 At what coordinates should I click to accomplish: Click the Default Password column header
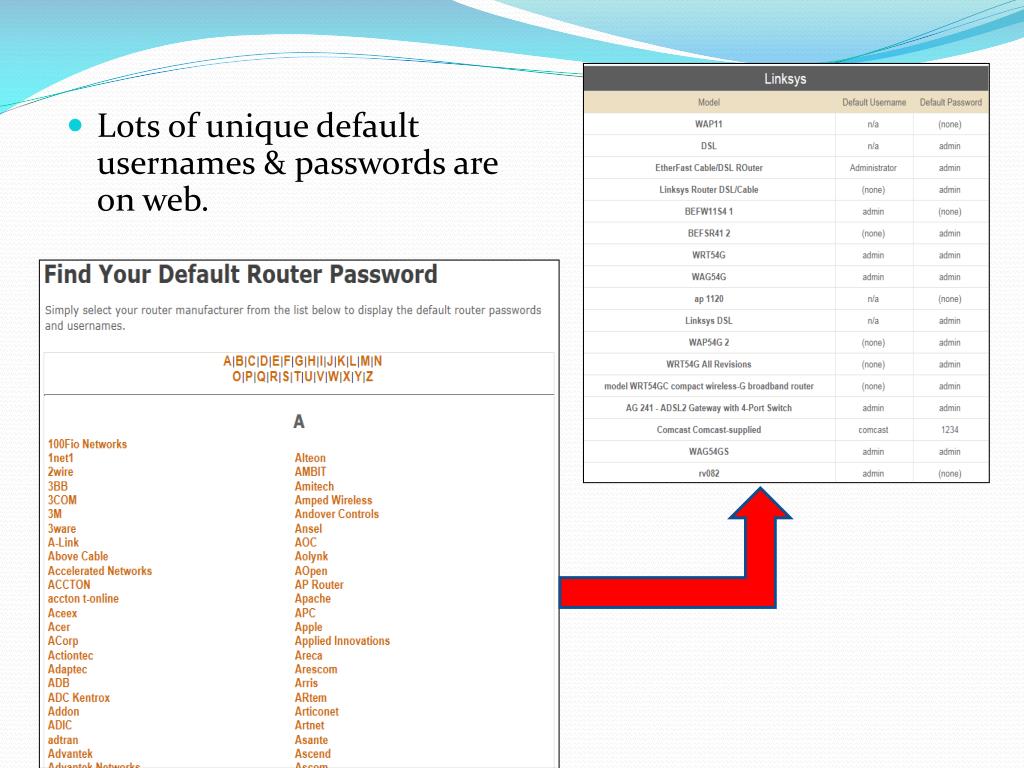[x=951, y=103]
